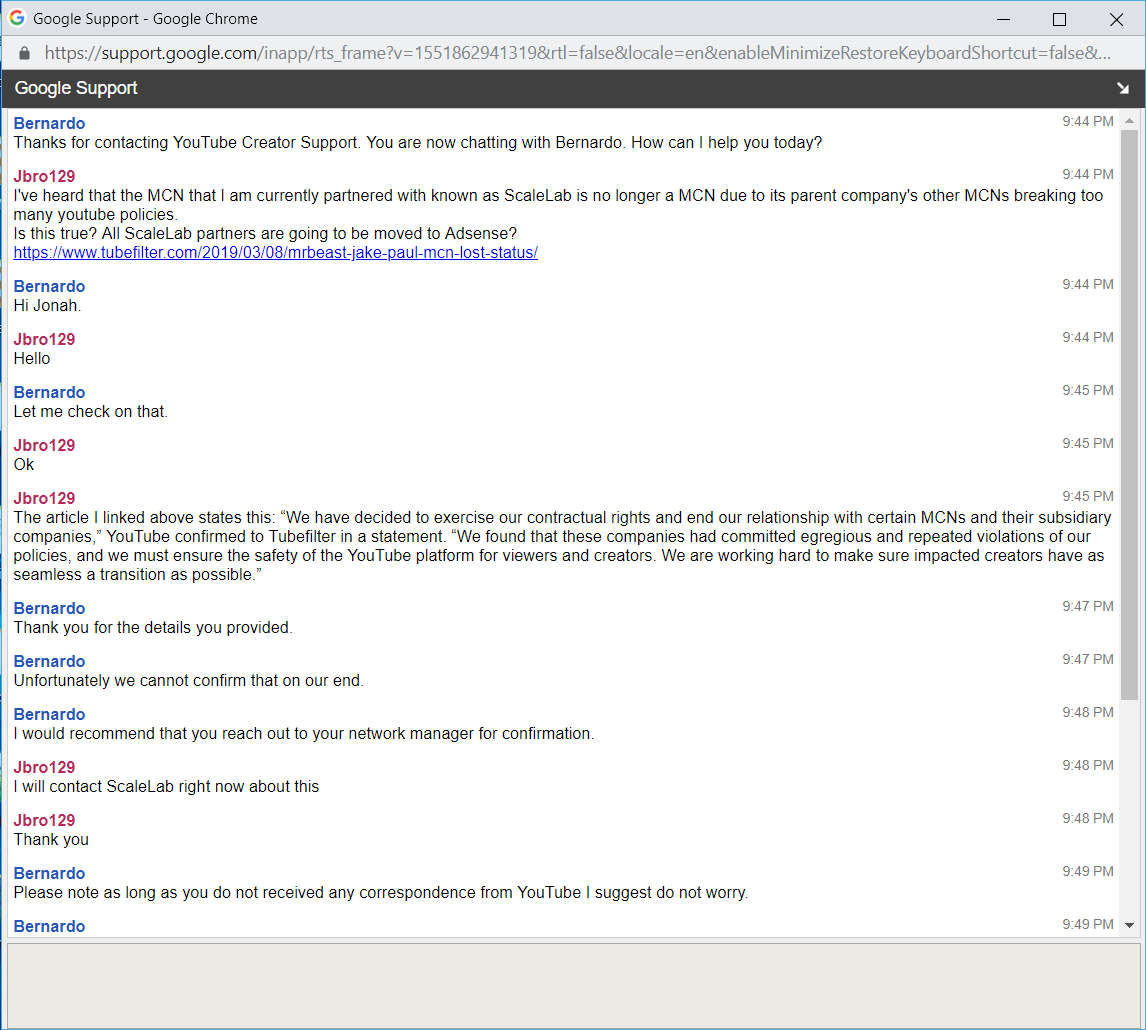
Task: Click "I've heard that the MCN" message text
Action: click(558, 205)
